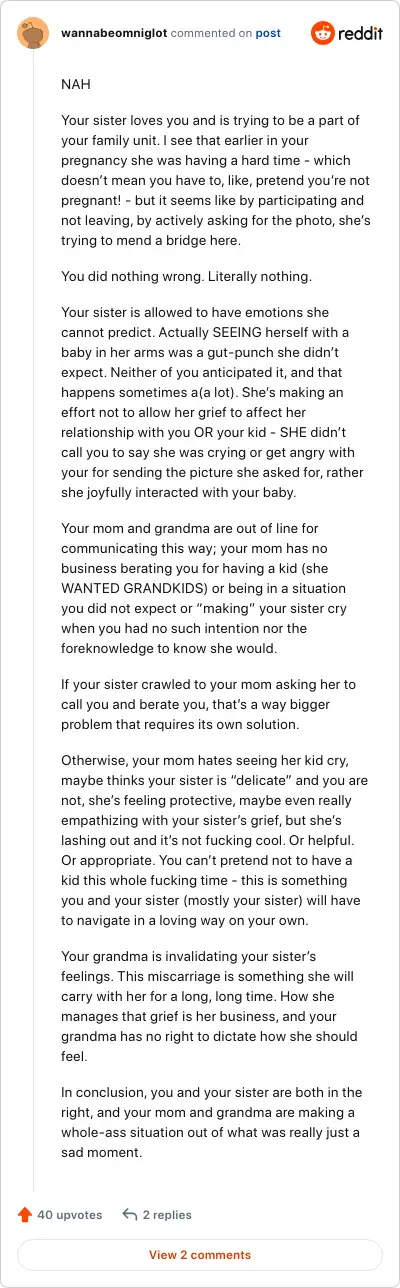Click the paragraph starting "Your mom and grandma"
The height and width of the screenshot is (1288, 400).
point(197,589)
